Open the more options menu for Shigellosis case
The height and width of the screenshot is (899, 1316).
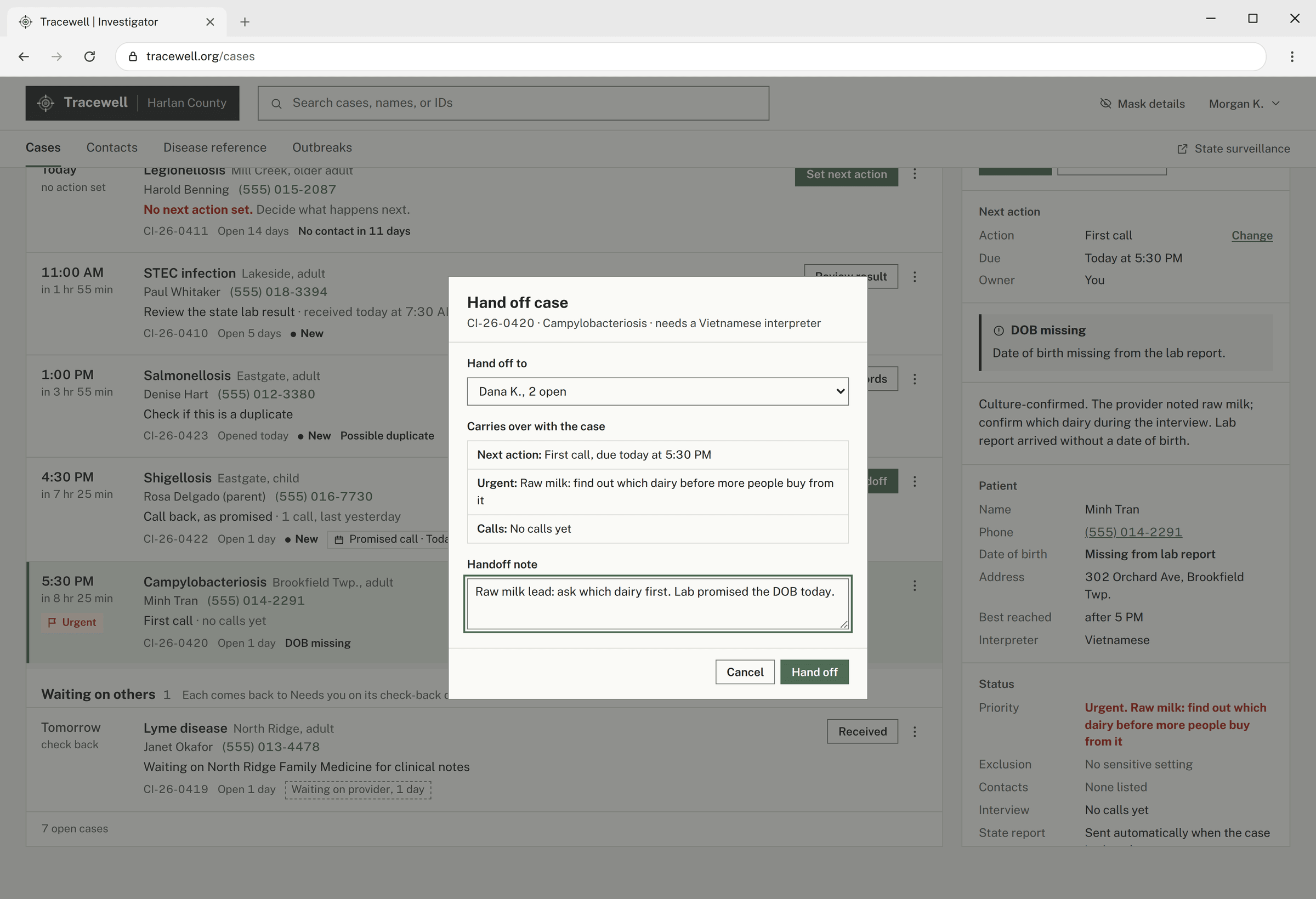(915, 481)
